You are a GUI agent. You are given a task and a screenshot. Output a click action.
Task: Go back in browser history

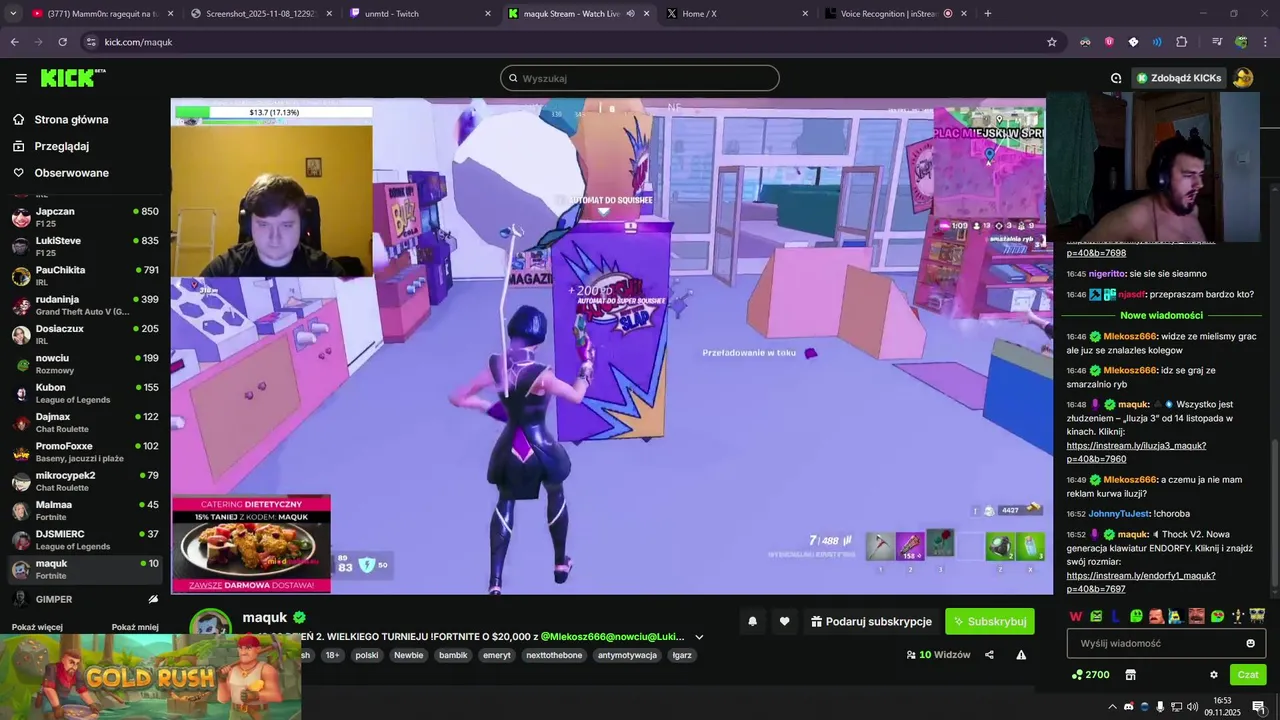[15, 42]
